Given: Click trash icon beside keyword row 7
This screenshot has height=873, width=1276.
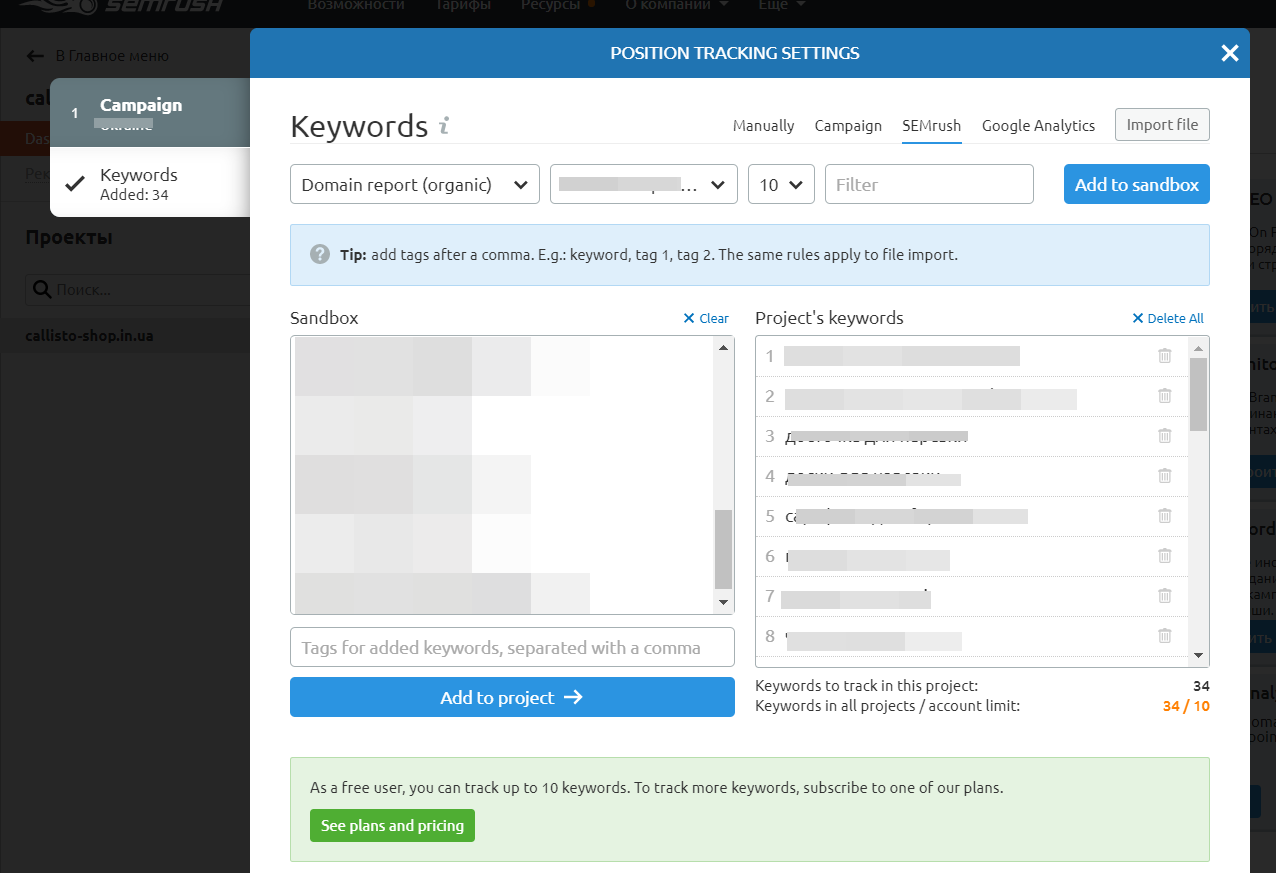Looking at the screenshot, I should click(x=1164, y=596).
